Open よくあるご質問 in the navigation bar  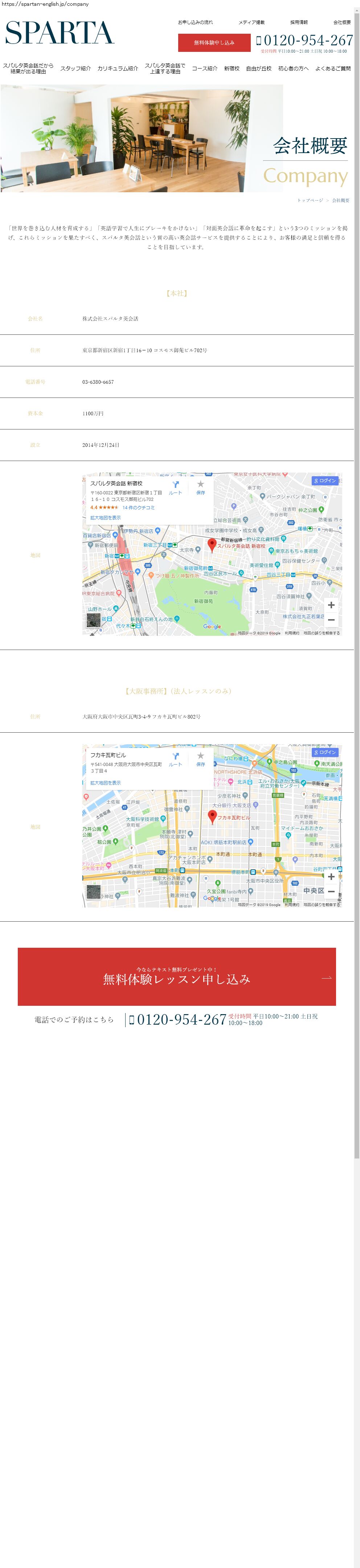click(333, 69)
